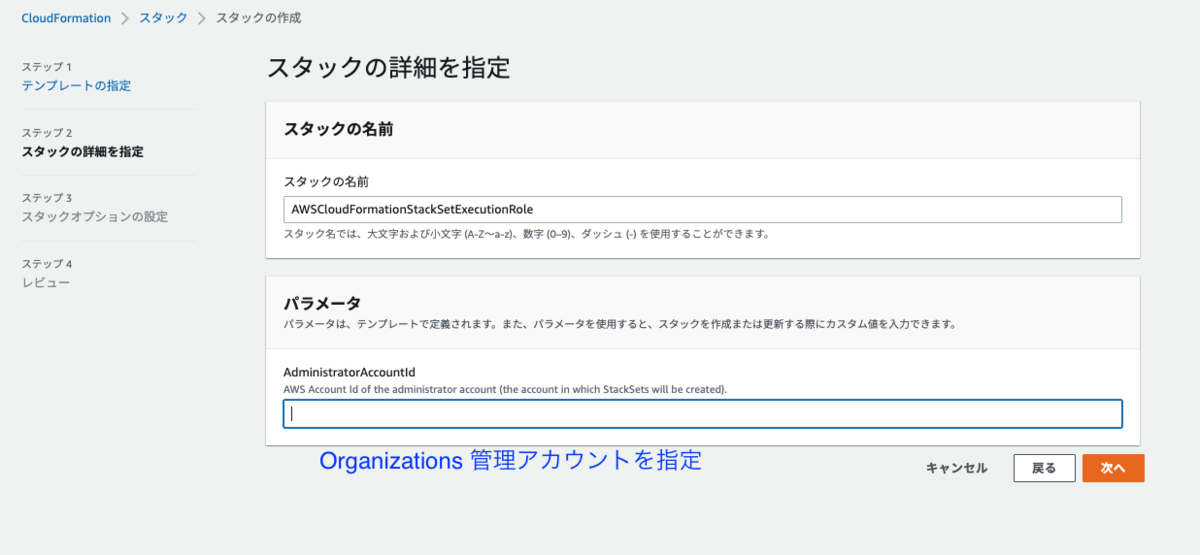Click the キャンセル button
Screen dimensions: 1200x555
(956, 468)
